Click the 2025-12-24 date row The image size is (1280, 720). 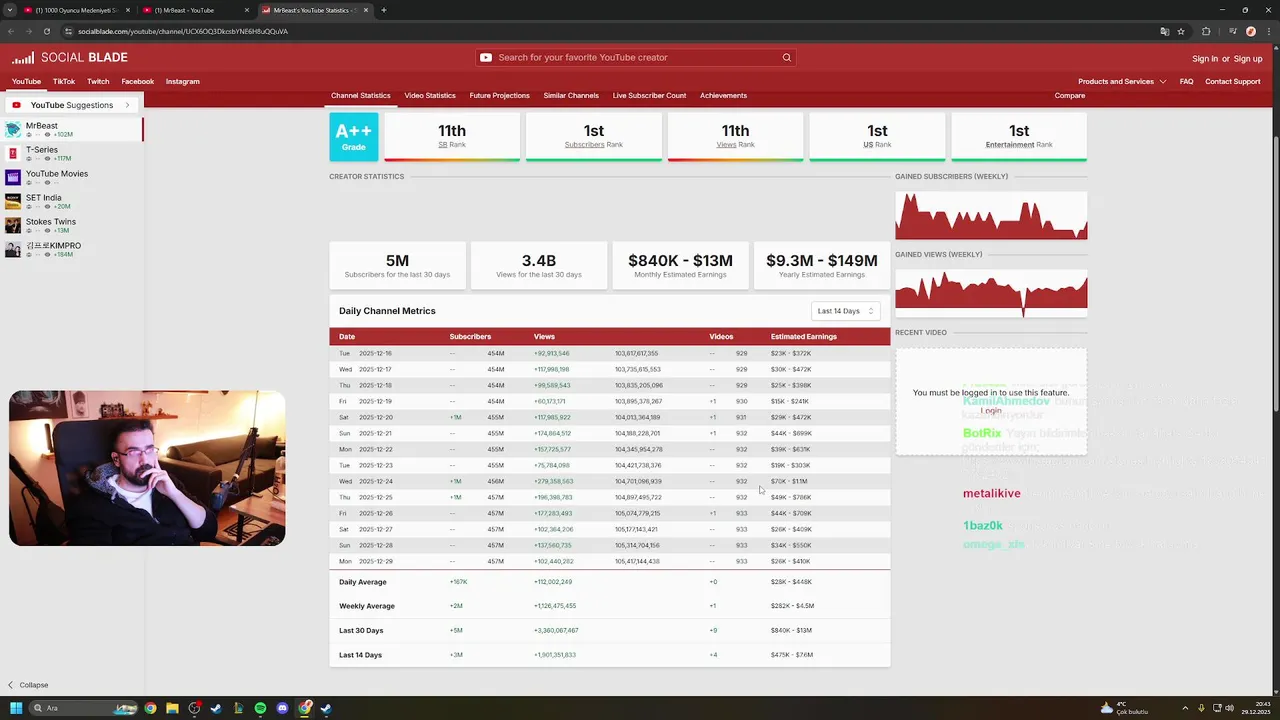[x=610, y=481]
